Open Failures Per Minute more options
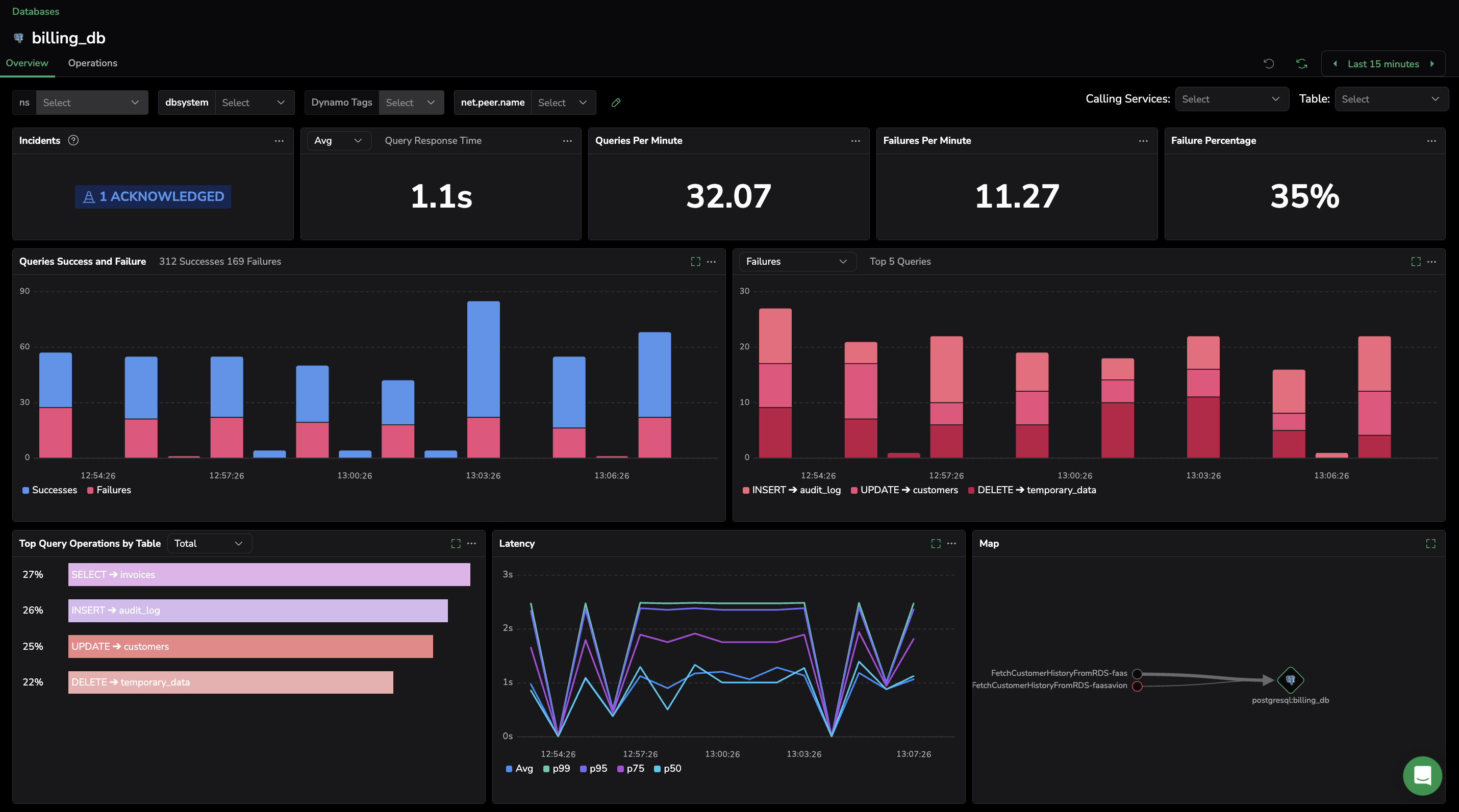The height and width of the screenshot is (812, 1459). [x=1144, y=141]
